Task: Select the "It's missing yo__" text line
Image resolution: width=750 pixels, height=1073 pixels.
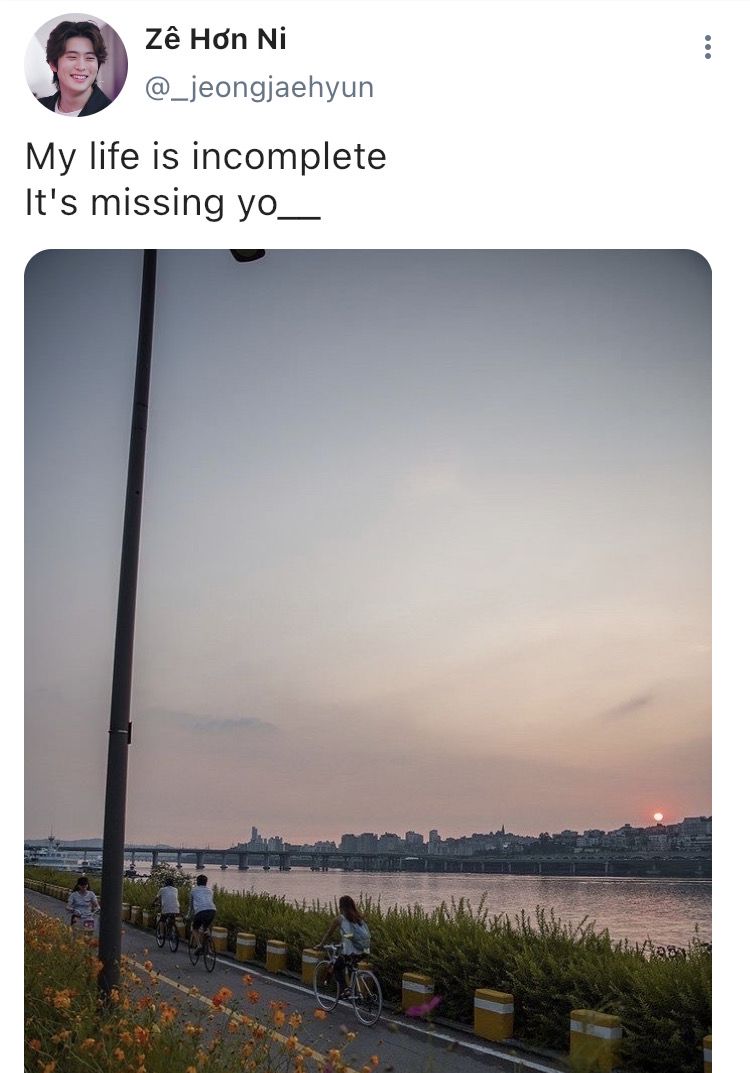Action: 172,203
